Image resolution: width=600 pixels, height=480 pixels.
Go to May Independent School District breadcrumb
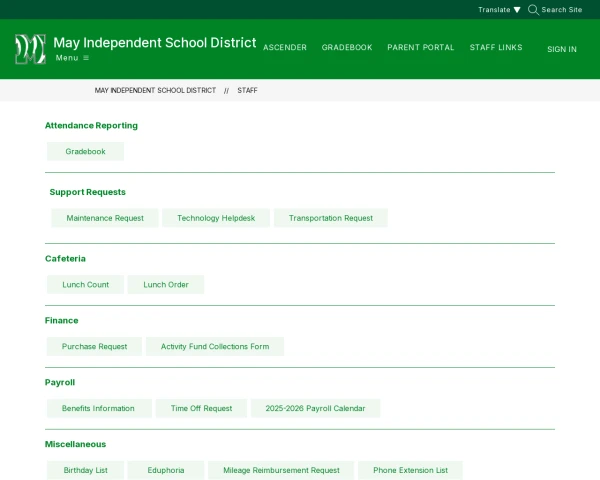click(x=155, y=90)
